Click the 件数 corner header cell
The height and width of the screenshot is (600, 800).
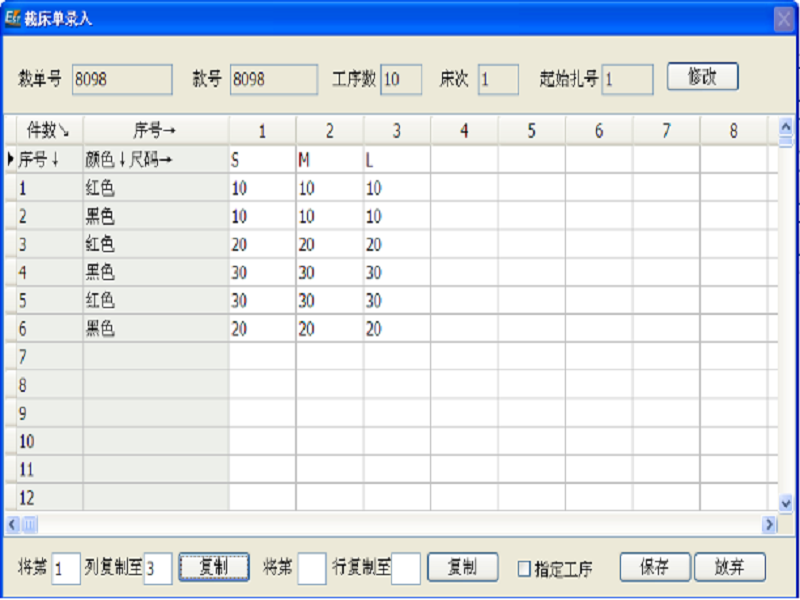tap(48, 130)
